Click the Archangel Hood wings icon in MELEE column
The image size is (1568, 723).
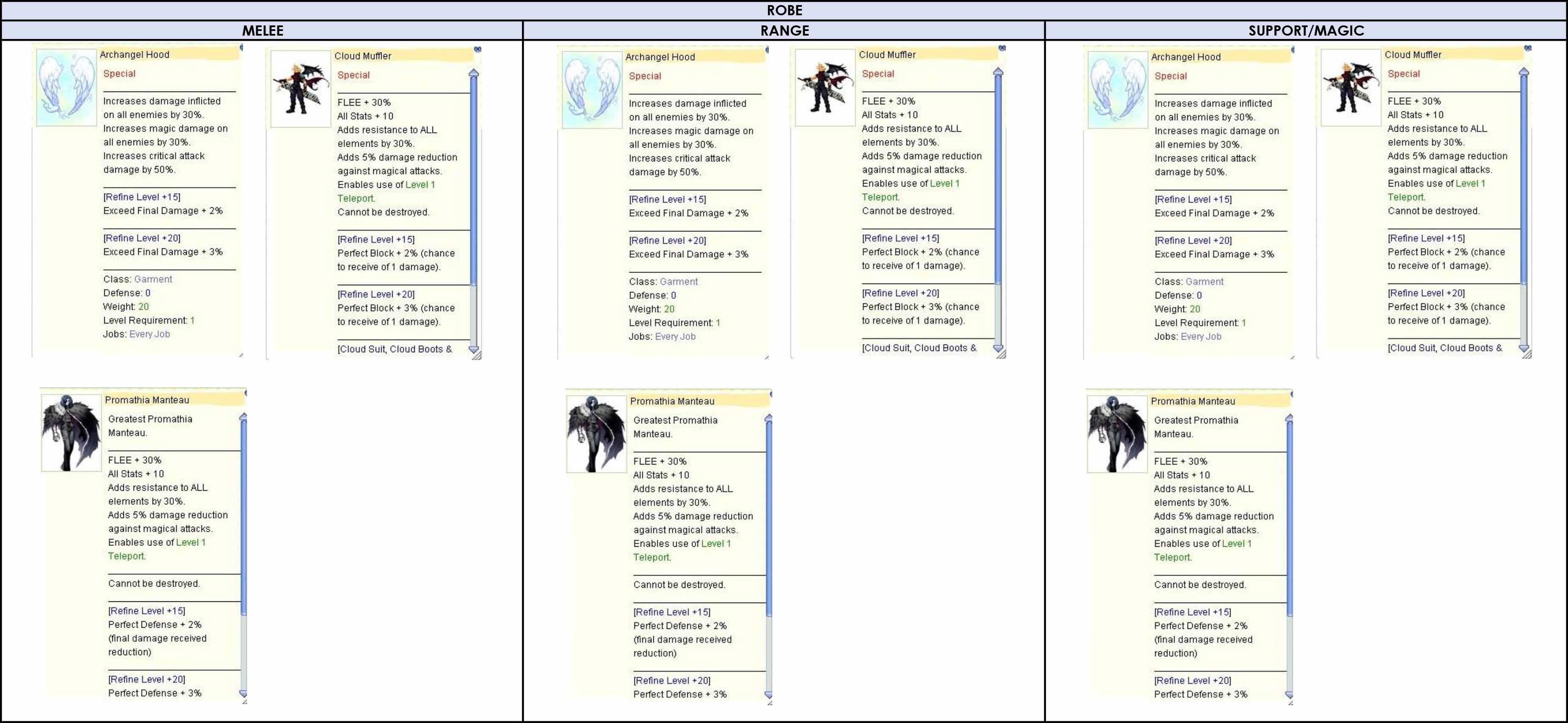[66, 88]
